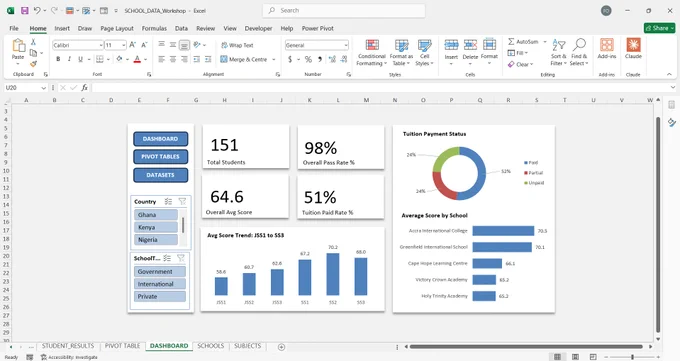The image size is (680, 361).
Task: Clear the Country slicer filter
Action: tap(182, 201)
